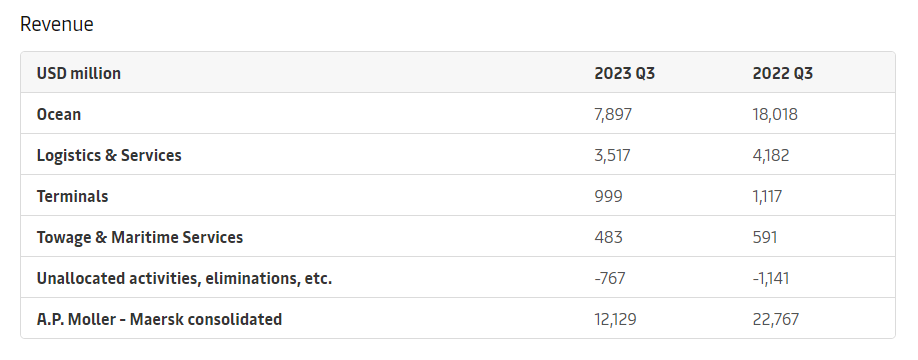Click Ocean 2022 Q3 value 18,018
Viewport: 918px width, 360px height.
click(x=775, y=114)
